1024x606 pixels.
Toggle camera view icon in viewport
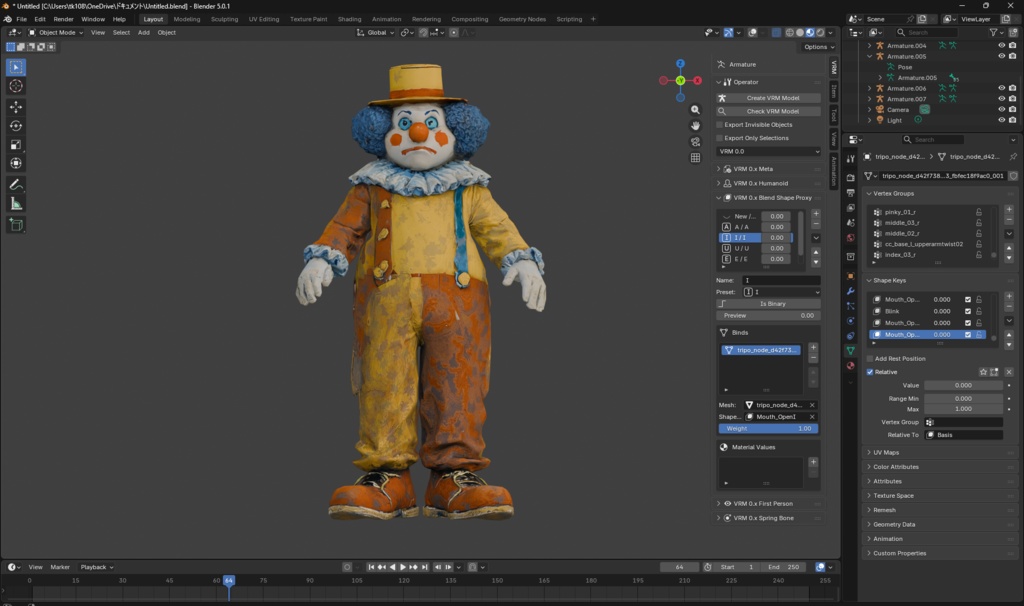tap(696, 142)
